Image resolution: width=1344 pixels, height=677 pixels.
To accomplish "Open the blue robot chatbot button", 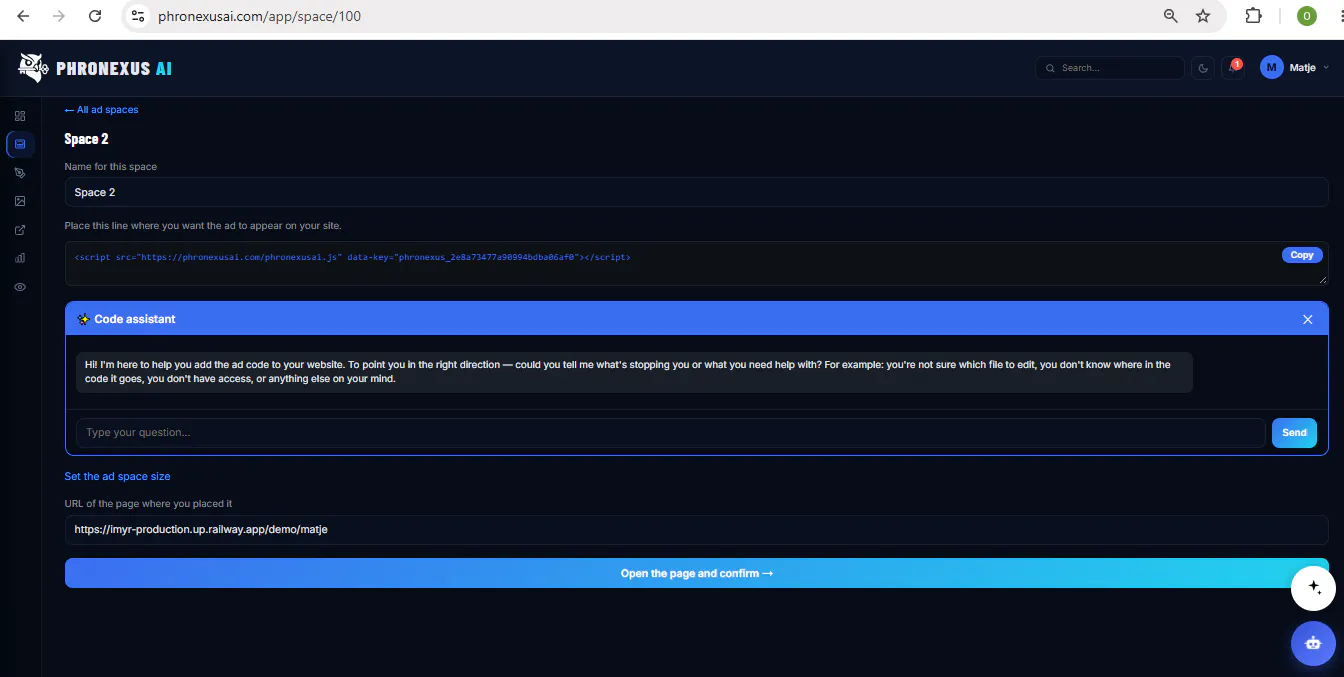I will tap(1313, 643).
